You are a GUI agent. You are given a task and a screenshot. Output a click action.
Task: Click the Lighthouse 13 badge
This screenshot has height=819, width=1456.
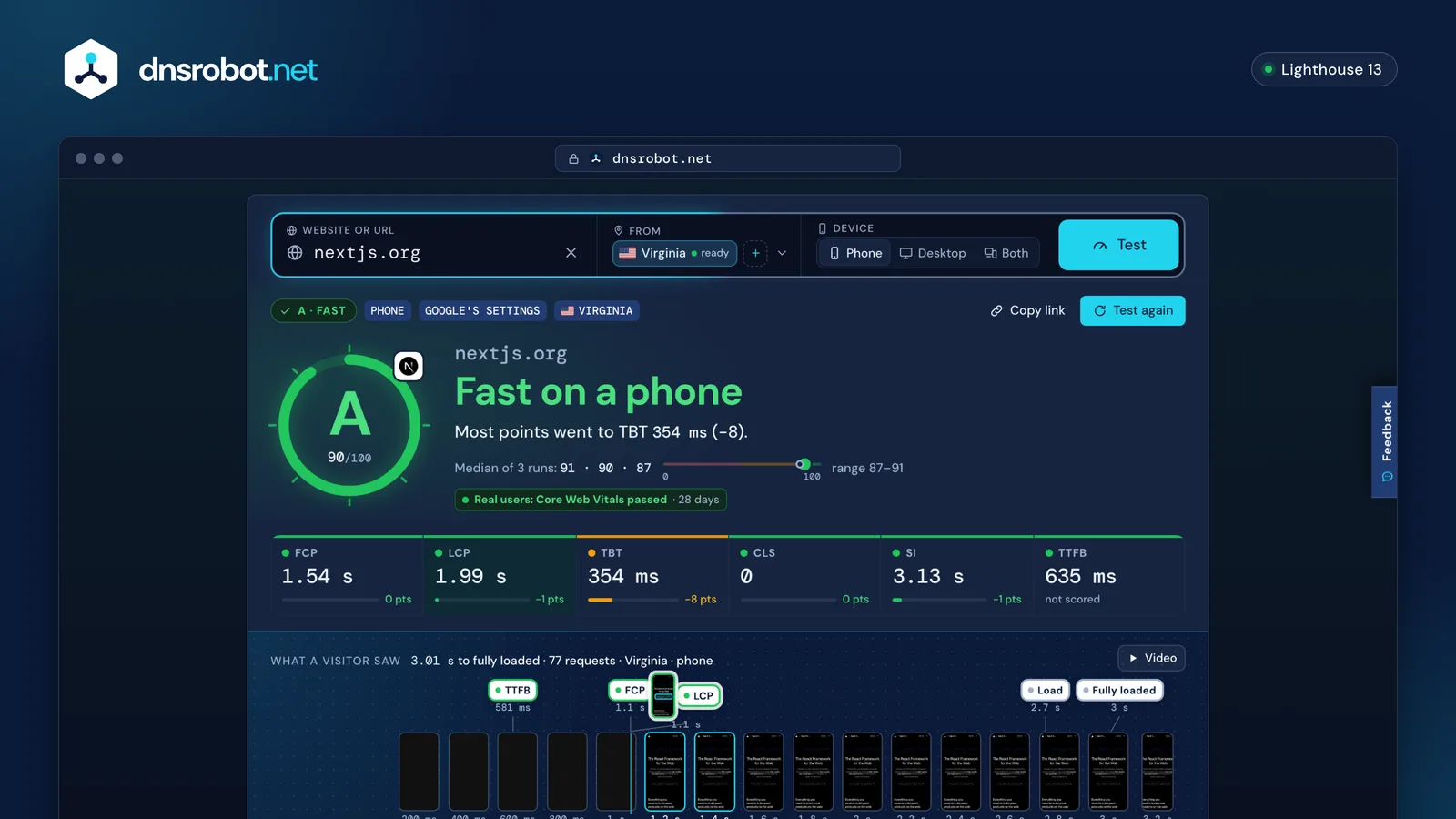coord(1324,69)
